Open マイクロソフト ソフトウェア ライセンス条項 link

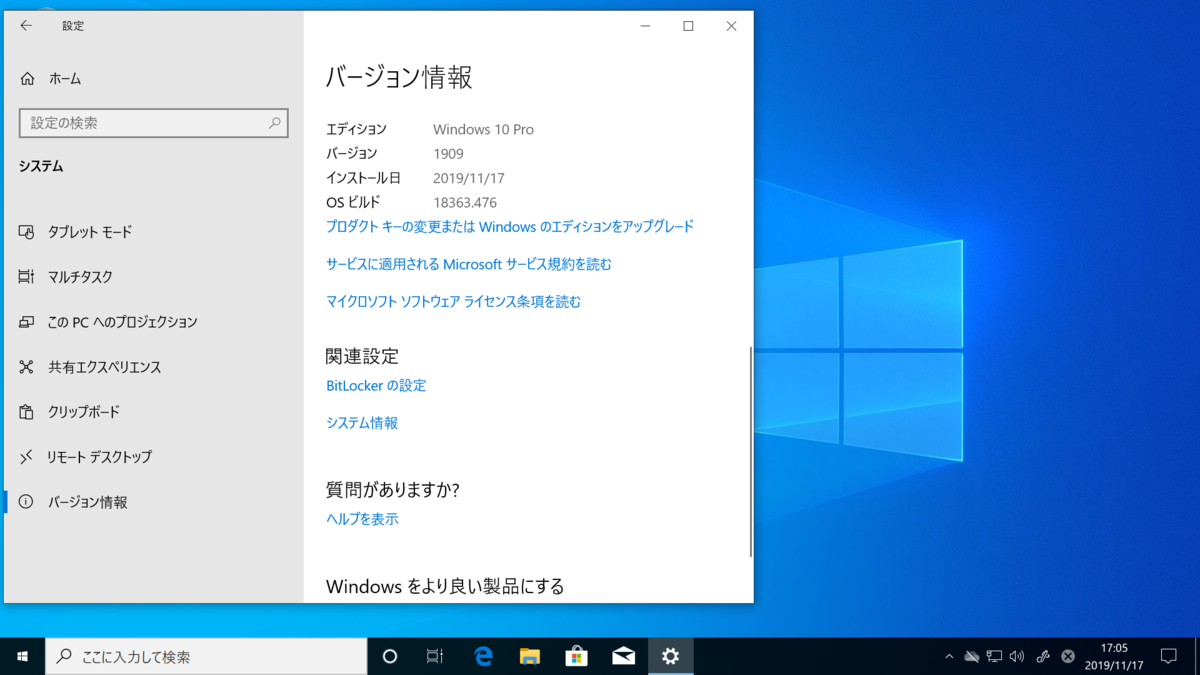point(453,301)
